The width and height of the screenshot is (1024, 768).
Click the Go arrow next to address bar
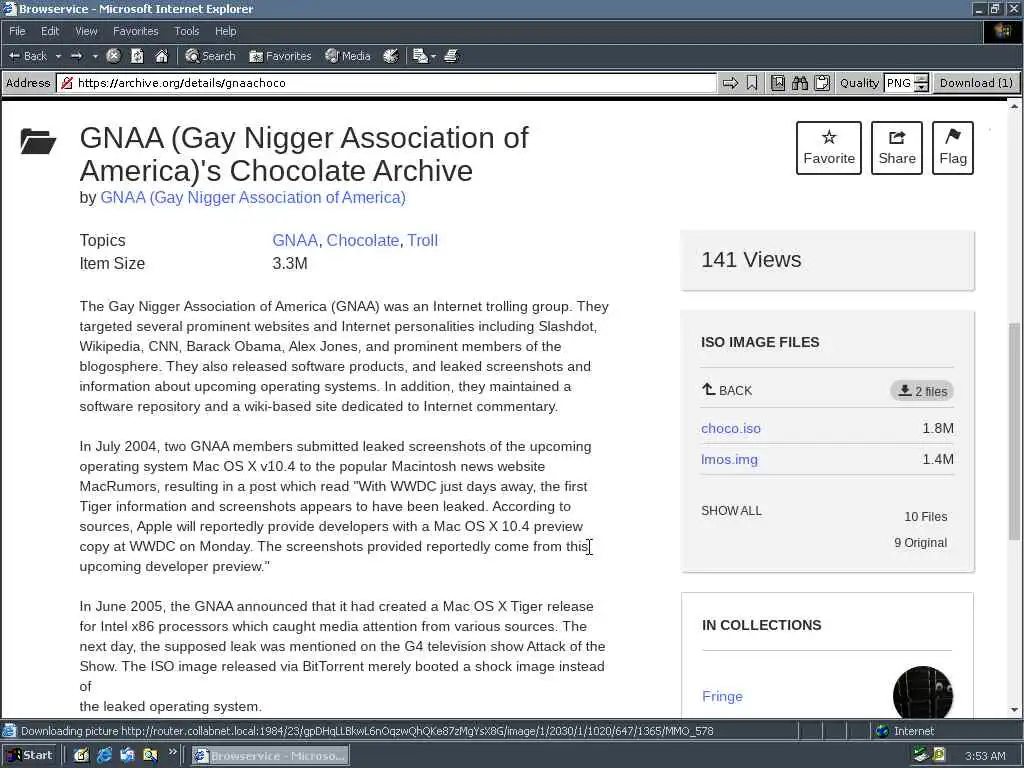730,83
